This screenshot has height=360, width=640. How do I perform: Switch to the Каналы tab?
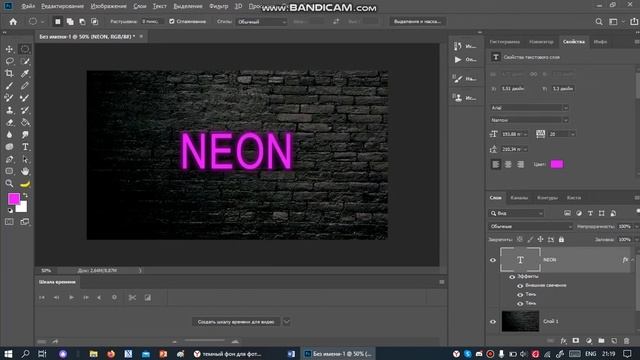(519, 198)
